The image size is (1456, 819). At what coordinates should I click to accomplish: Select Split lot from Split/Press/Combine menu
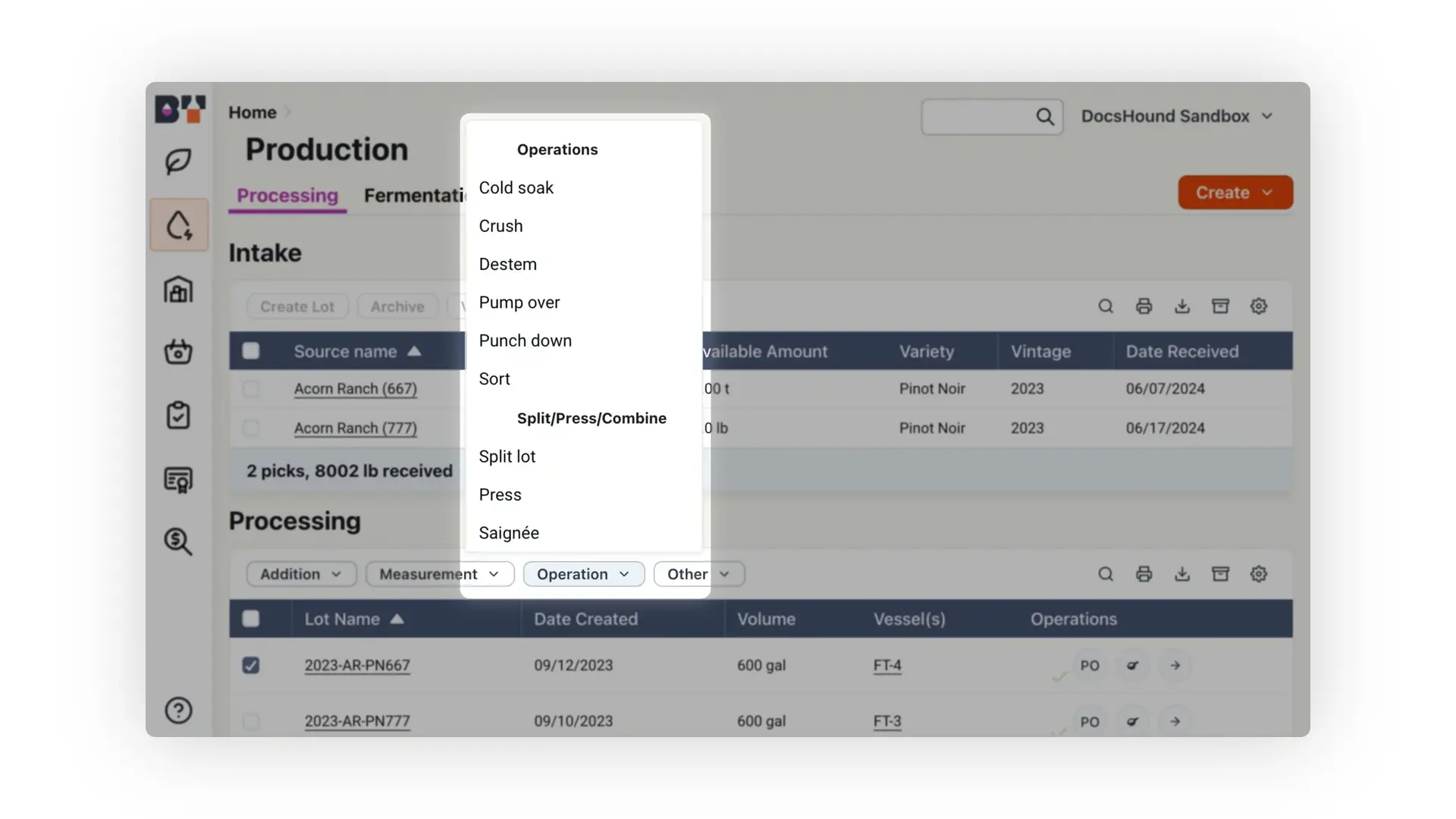tap(506, 457)
